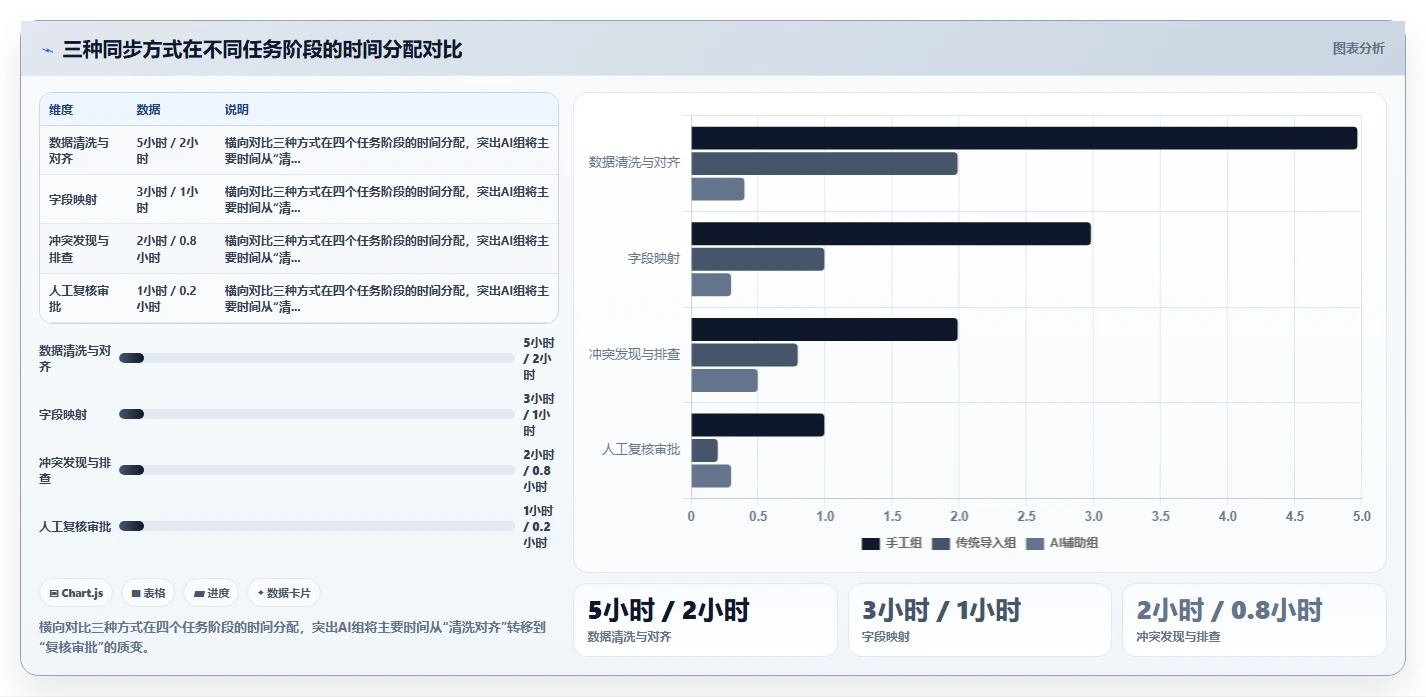Image resolution: width=1426 pixels, height=697 pixels.
Task: Click x-axis tick value 5.0
Action: [x=1361, y=516]
